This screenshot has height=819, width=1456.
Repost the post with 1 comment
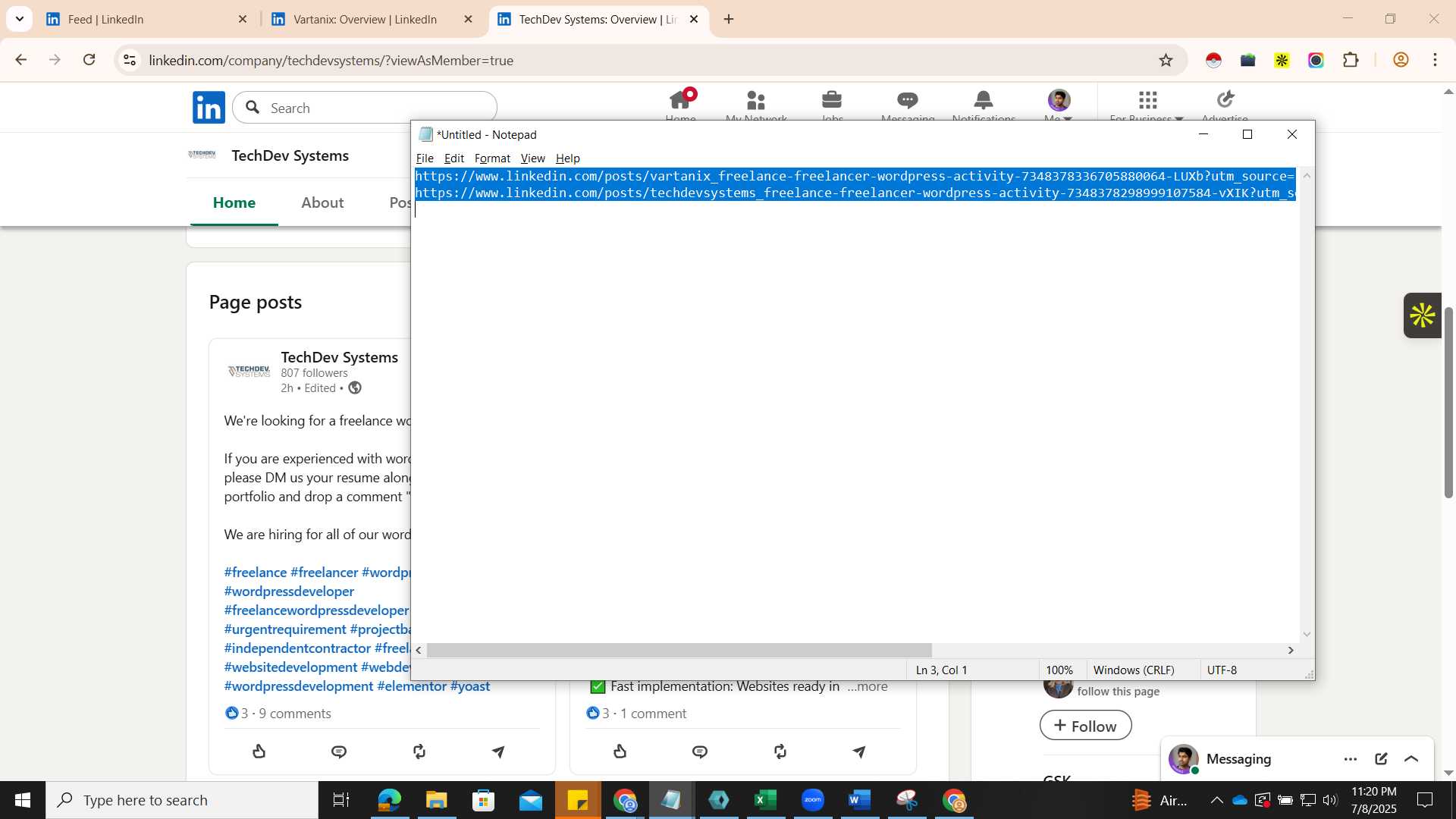(780, 752)
